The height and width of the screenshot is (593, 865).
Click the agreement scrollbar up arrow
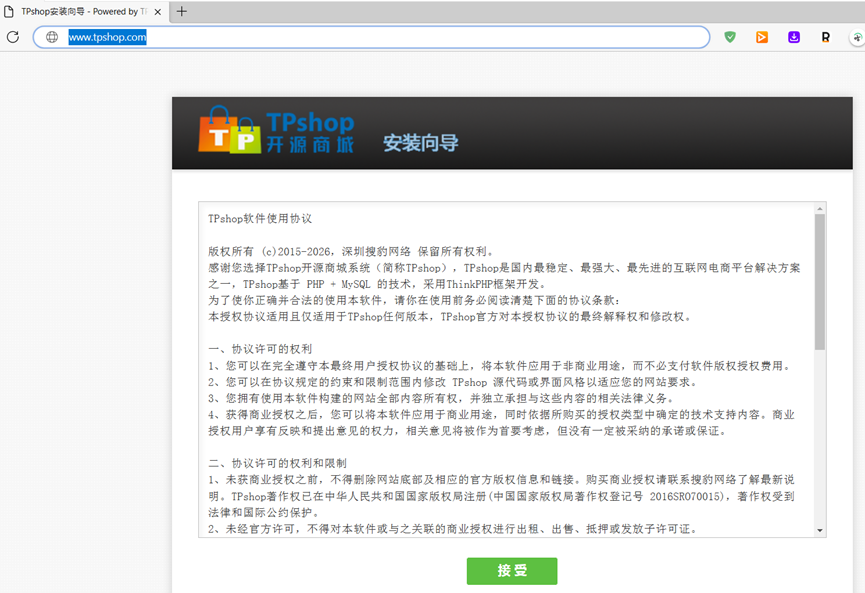click(x=820, y=209)
